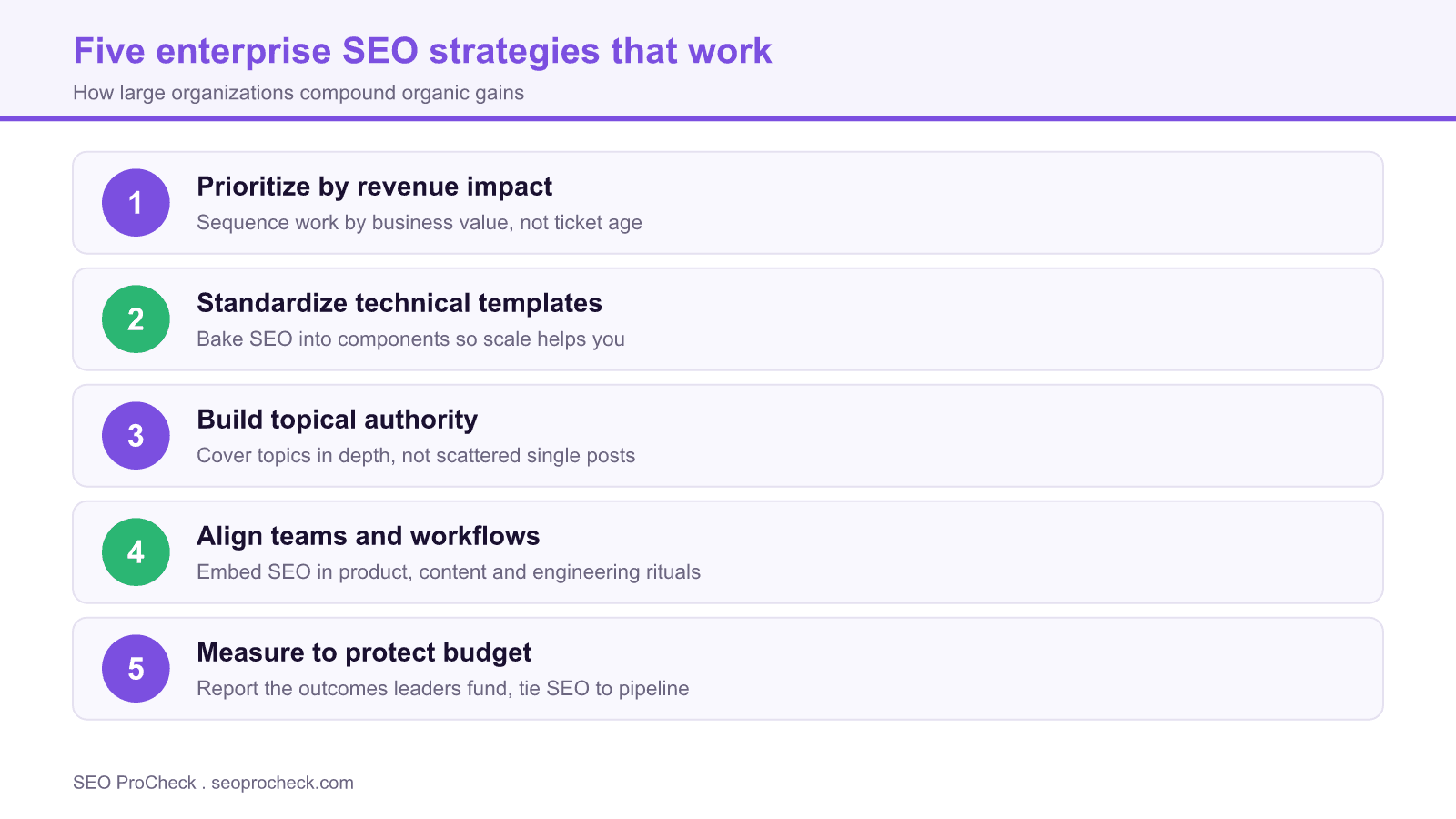Click text 'Sequence work by business value, not ticket age'

[x=420, y=223]
